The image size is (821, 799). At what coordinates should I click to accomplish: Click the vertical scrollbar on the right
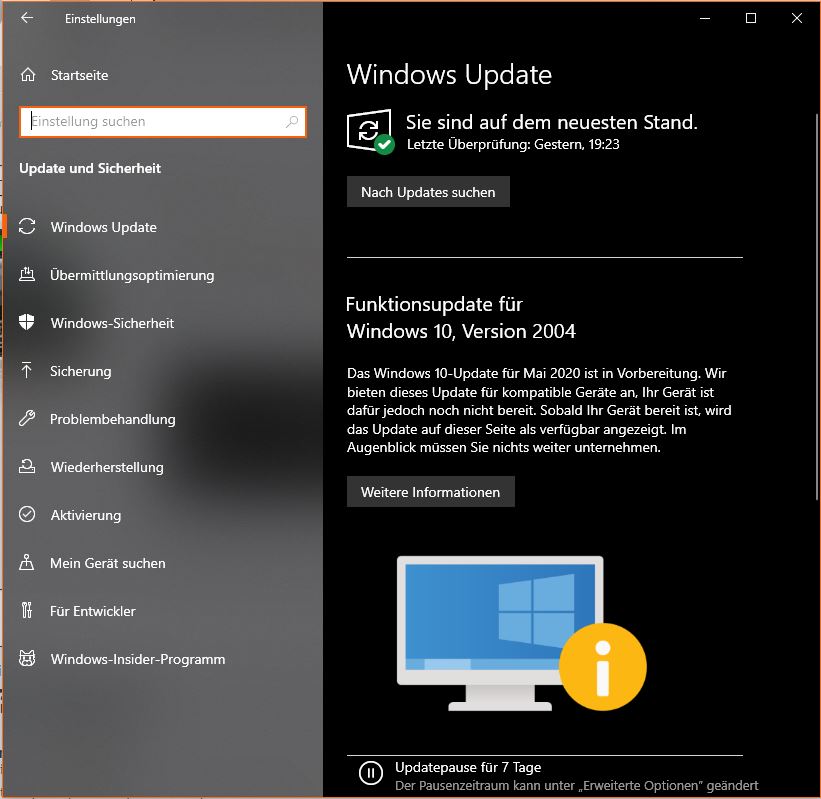(817, 306)
